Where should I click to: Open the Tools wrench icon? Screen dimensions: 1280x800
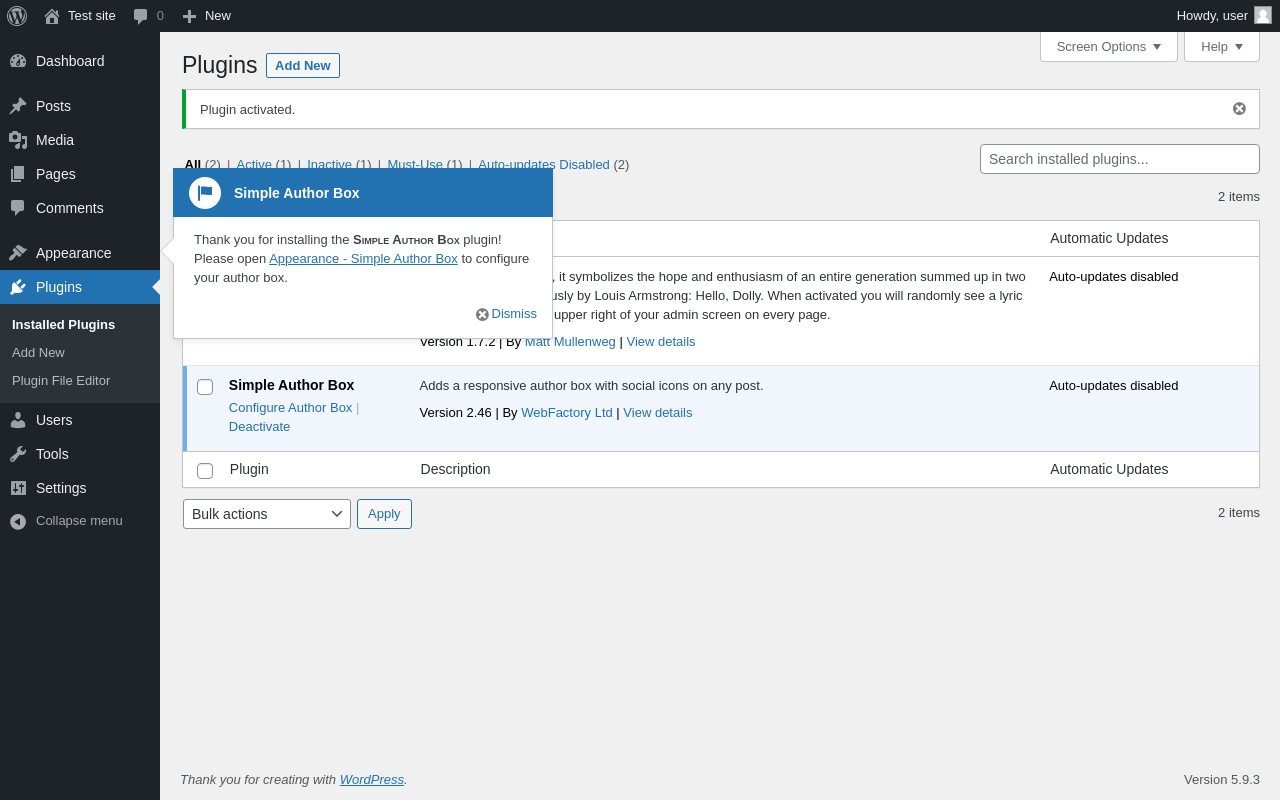pyautogui.click(x=18, y=454)
